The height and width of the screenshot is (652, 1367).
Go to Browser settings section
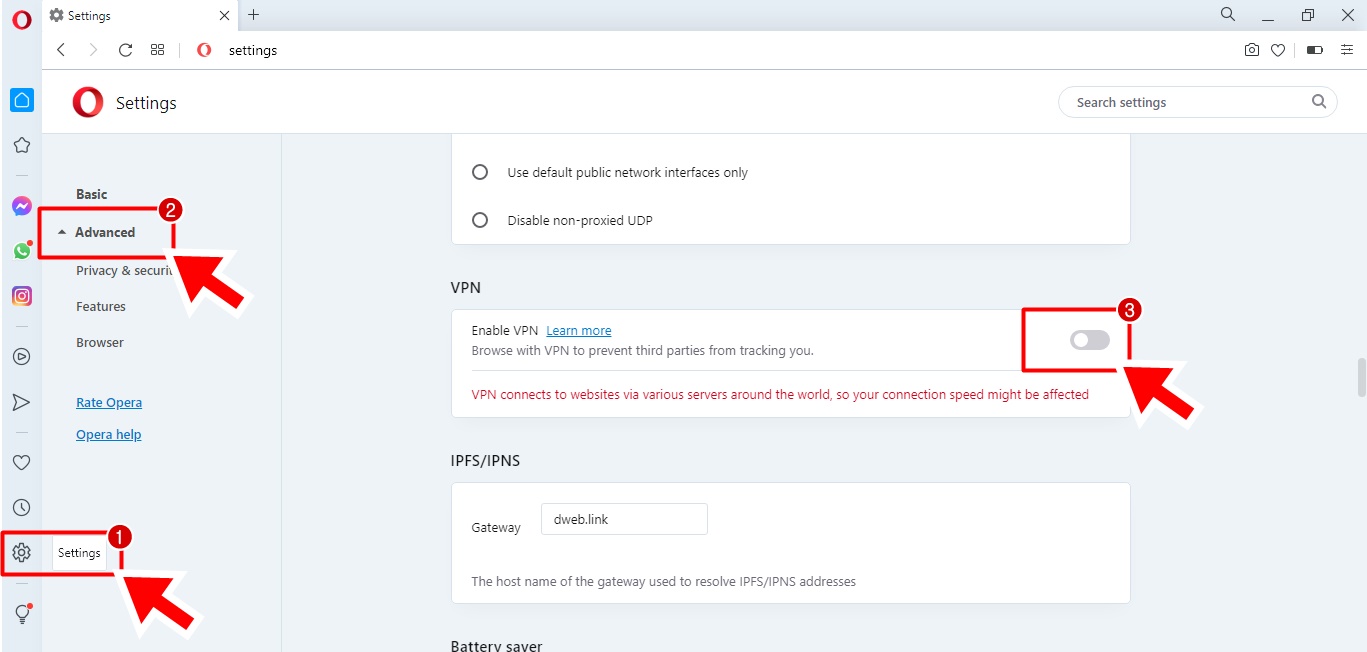tap(100, 342)
